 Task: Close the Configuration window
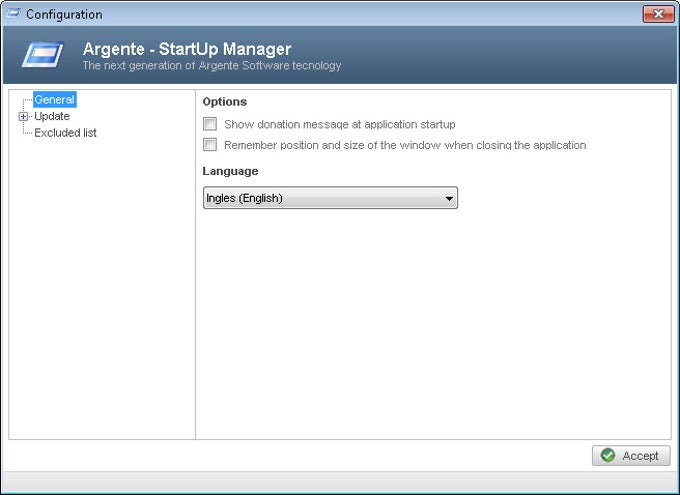658,14
